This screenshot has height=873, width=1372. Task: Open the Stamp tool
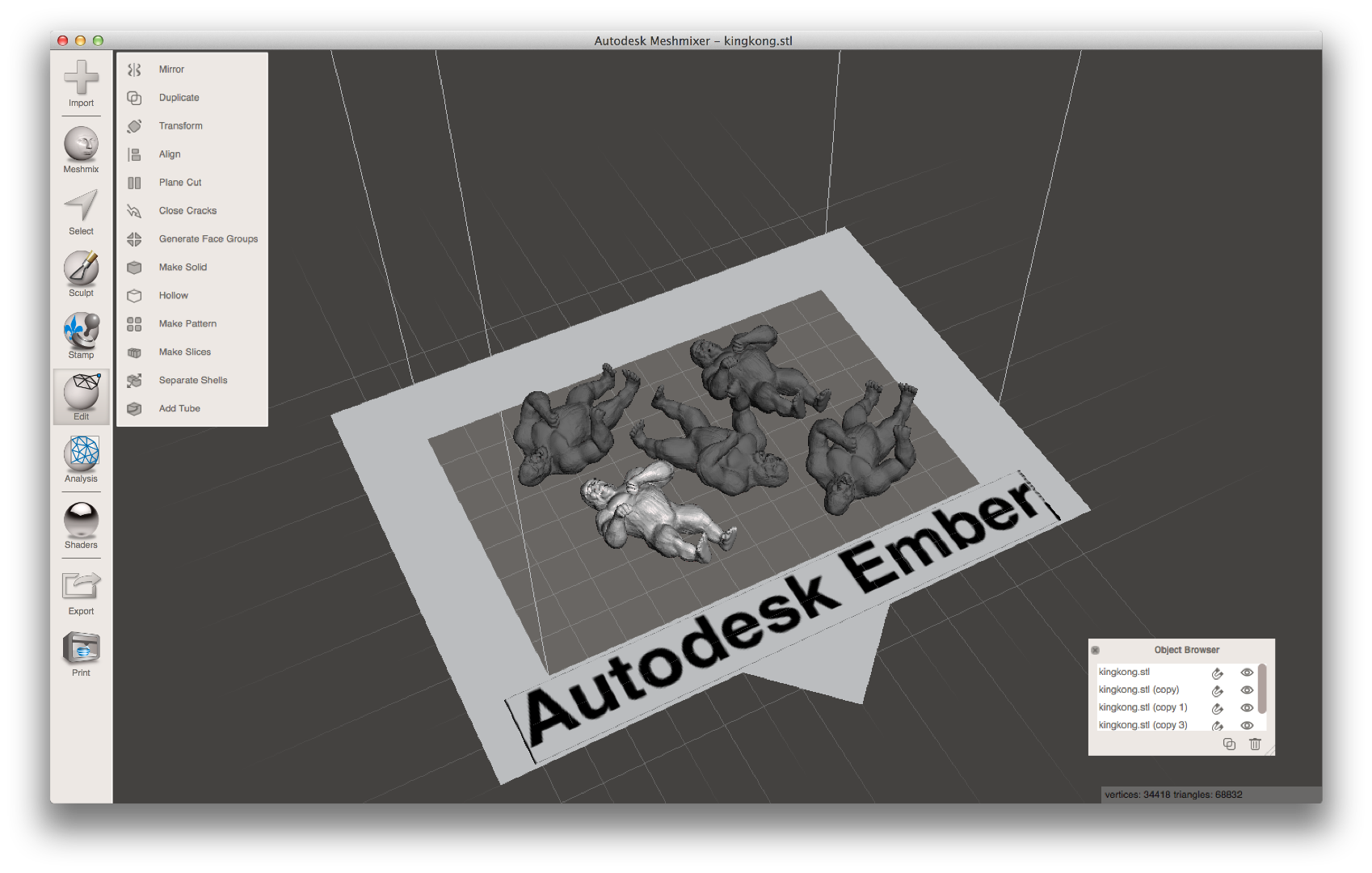pos(81,335)
